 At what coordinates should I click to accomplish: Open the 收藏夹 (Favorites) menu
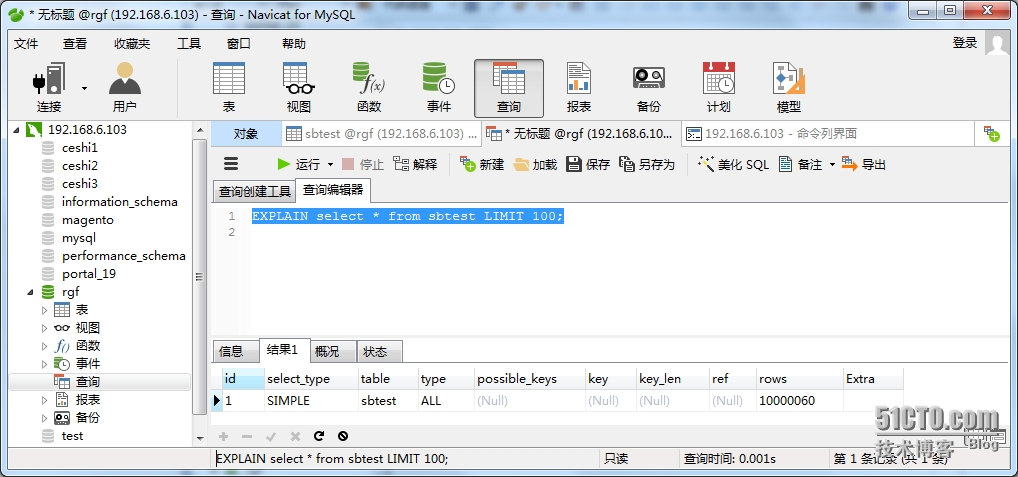pos(132,43)
